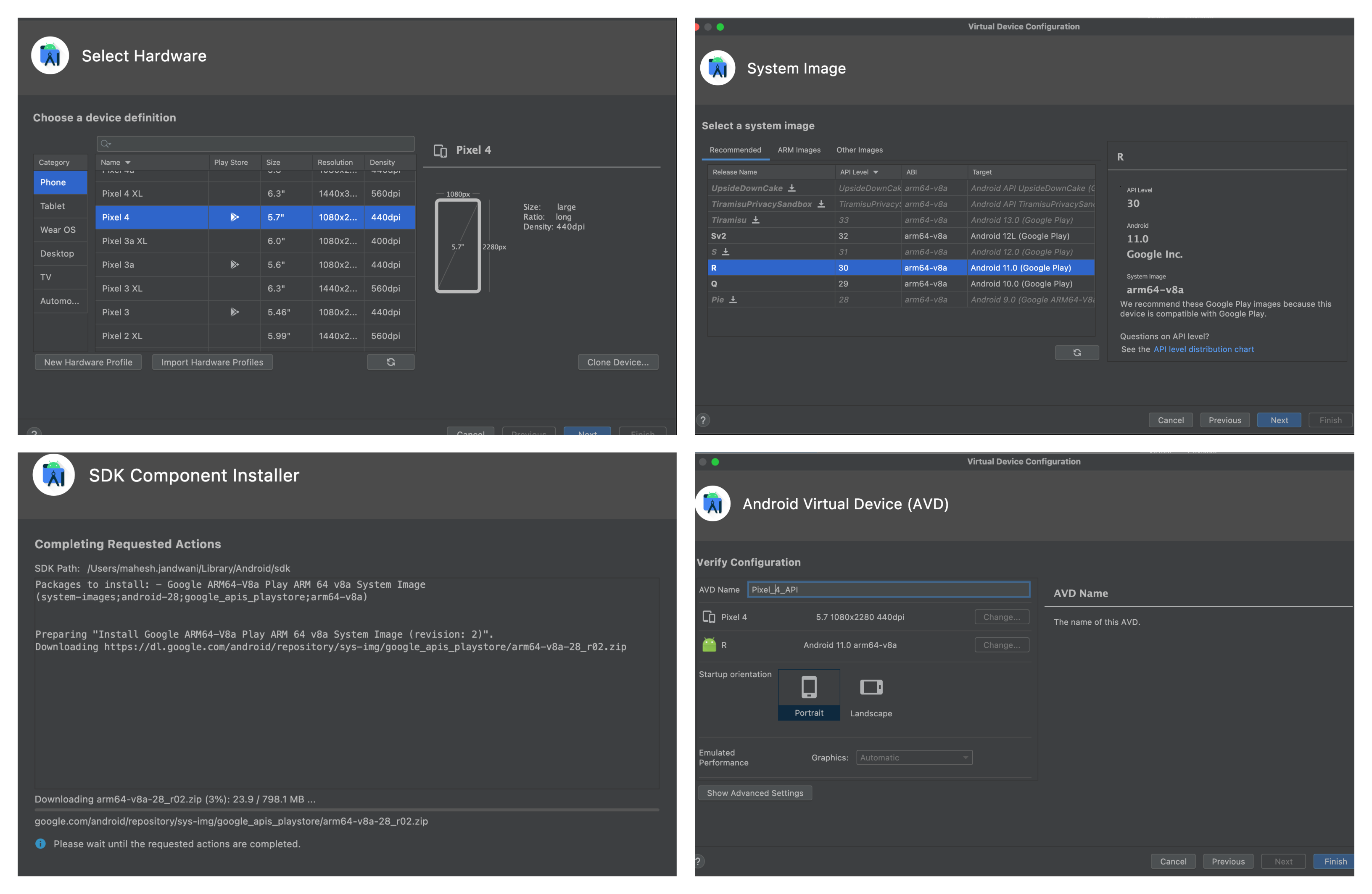The image size is (1372, 894).
Task: Click download icon next to S release
Action: click(726, 252)
